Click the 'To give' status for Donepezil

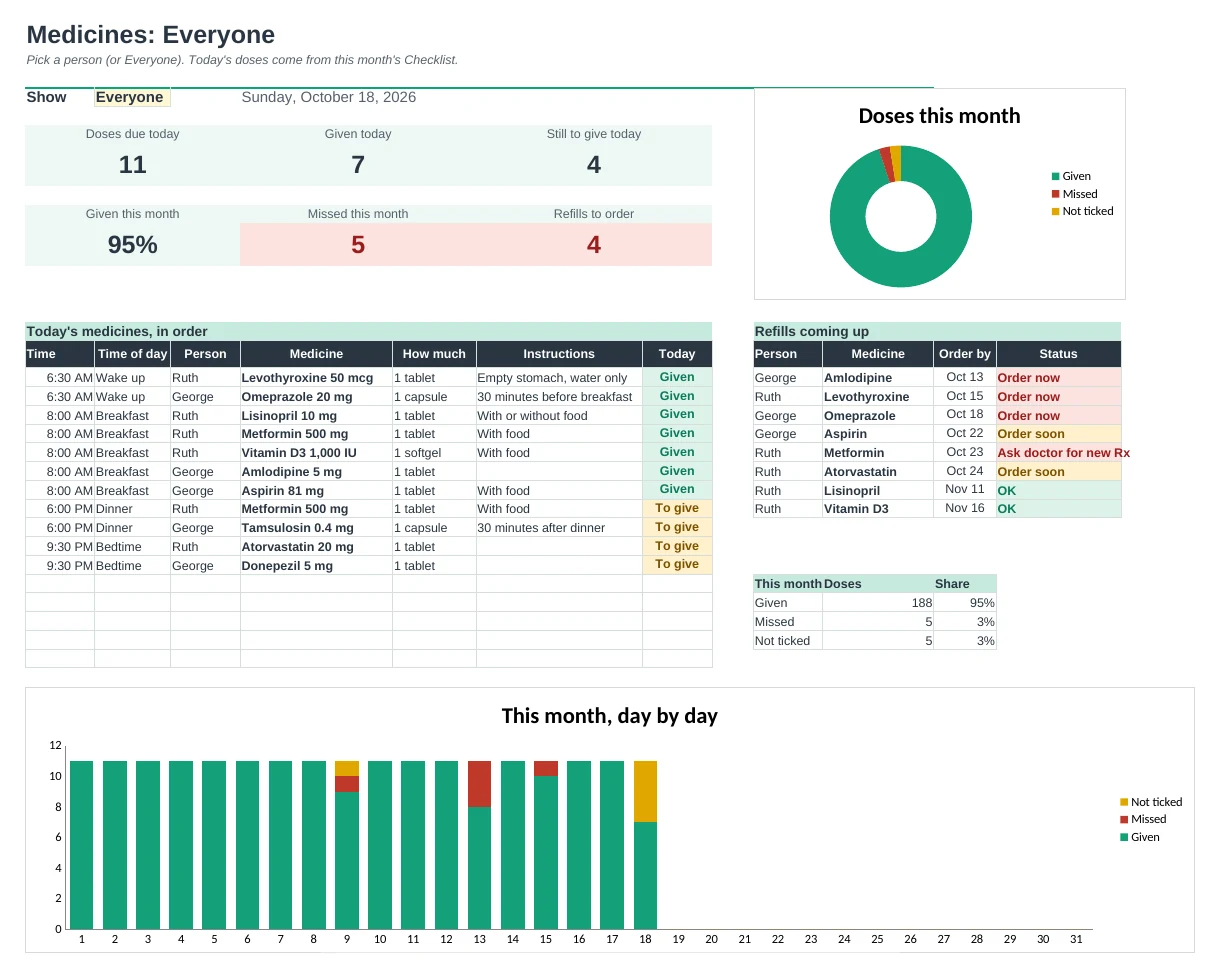pyautogui.click(x=677, y=565)
